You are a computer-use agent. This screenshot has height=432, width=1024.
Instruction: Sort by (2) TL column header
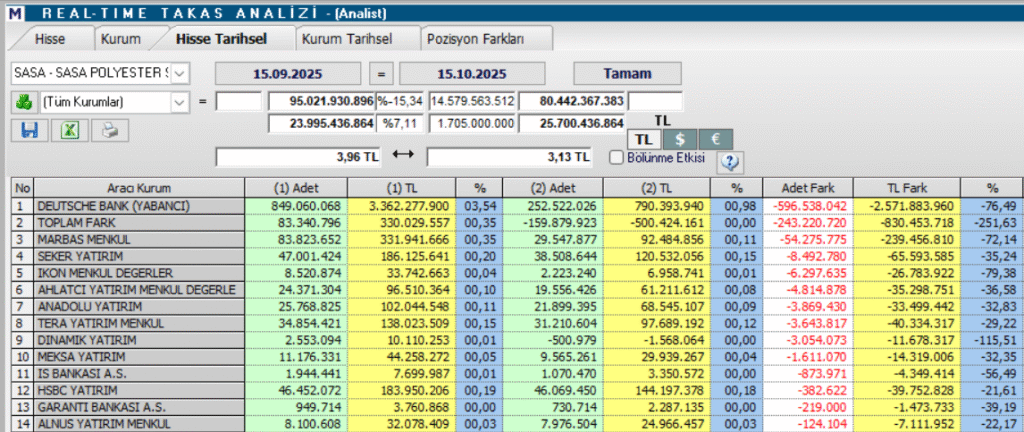[x=658, y=188]
